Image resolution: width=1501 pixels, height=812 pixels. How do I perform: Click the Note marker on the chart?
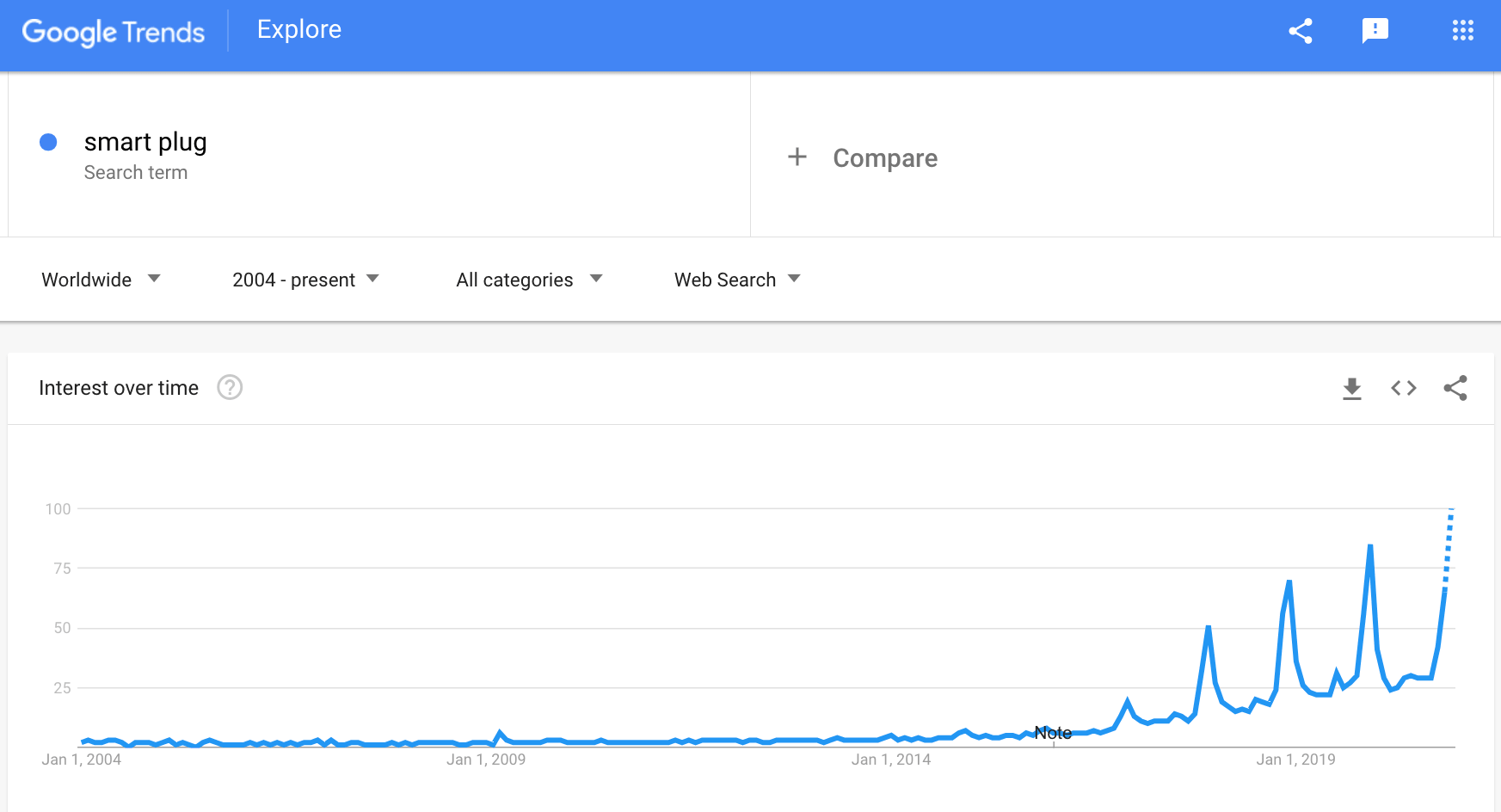pyautogui.click(x=1053, y=733)
